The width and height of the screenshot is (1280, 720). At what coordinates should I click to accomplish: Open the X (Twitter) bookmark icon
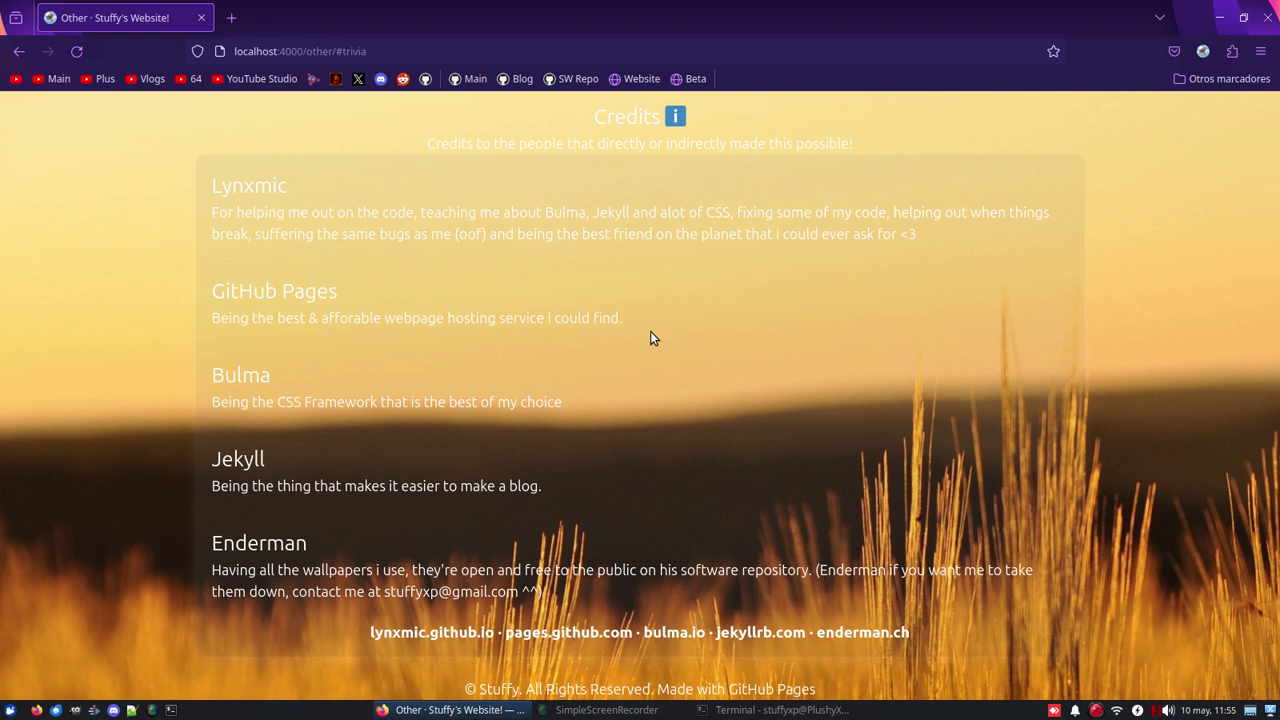point(358,79)
